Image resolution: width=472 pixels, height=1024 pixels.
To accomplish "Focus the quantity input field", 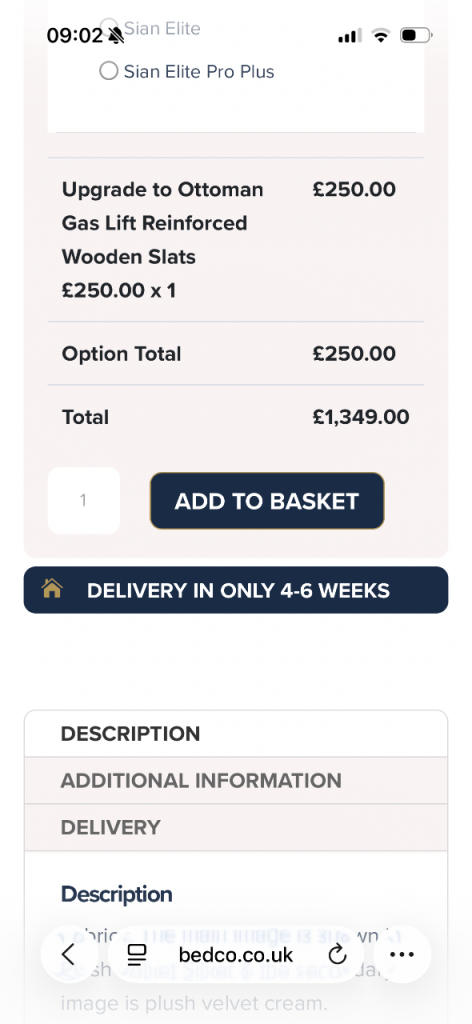I will point(84,501).
